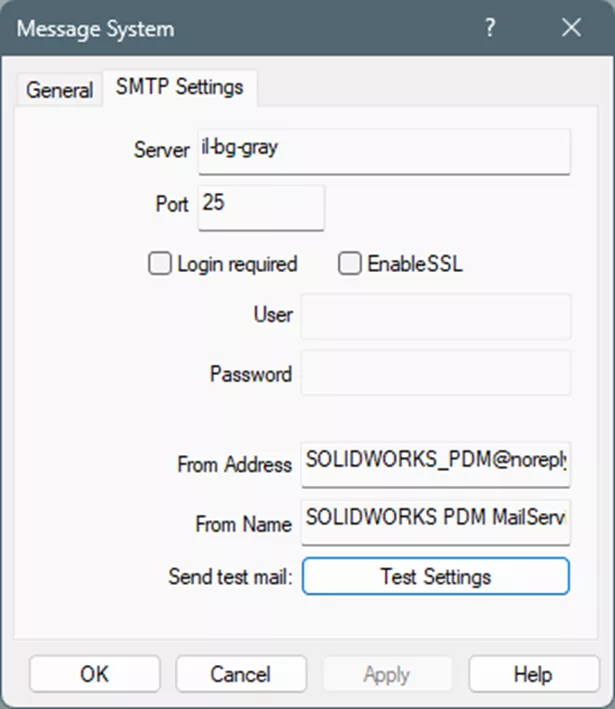The height and width of the screenshot is (709, 615).
Task: Click the From Name field
Action: [435, 522]
